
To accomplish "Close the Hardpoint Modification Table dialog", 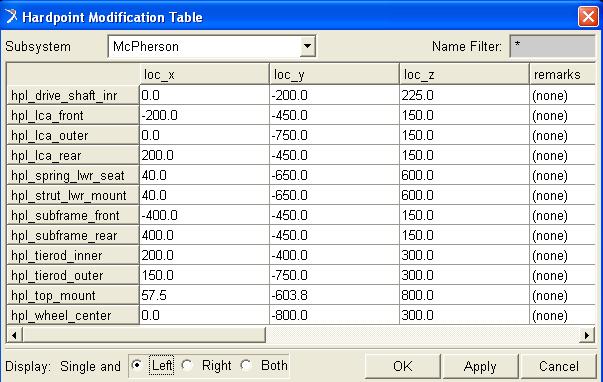I will 588,17.
